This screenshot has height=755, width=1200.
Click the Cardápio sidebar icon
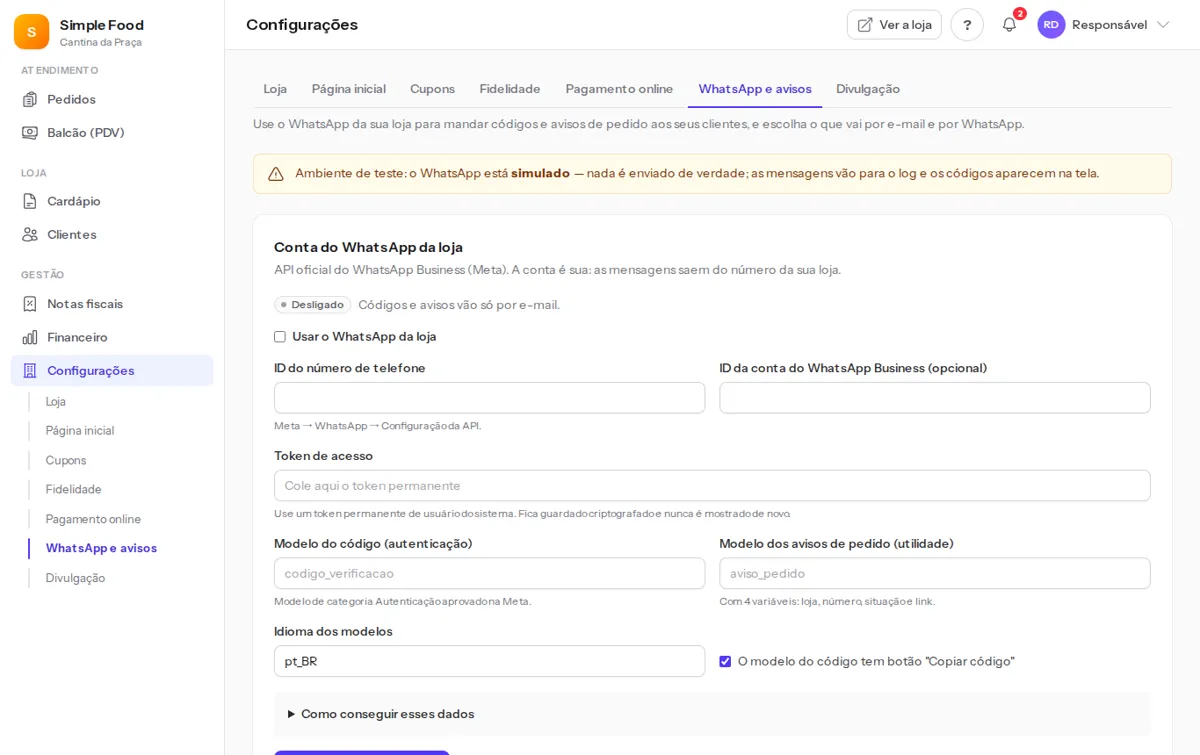point(30,201)
